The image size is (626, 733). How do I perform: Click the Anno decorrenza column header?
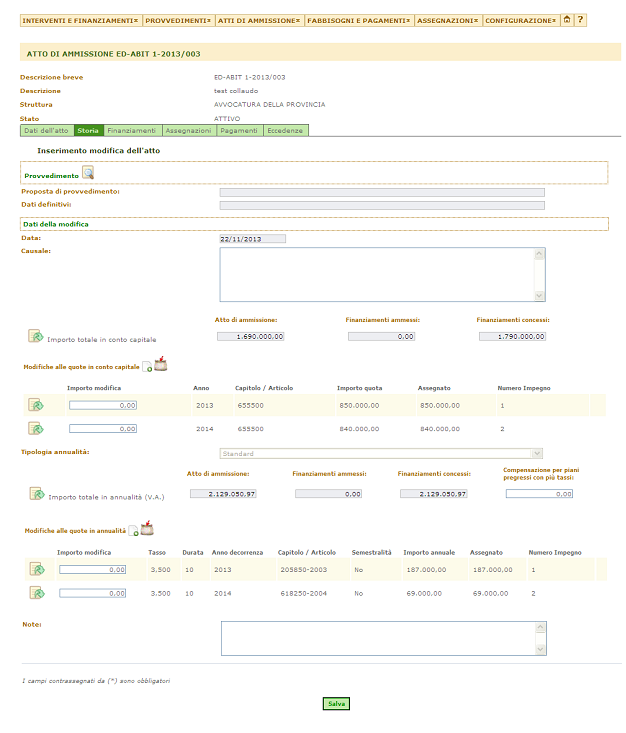pyautogui.click(x=237, y=553)
